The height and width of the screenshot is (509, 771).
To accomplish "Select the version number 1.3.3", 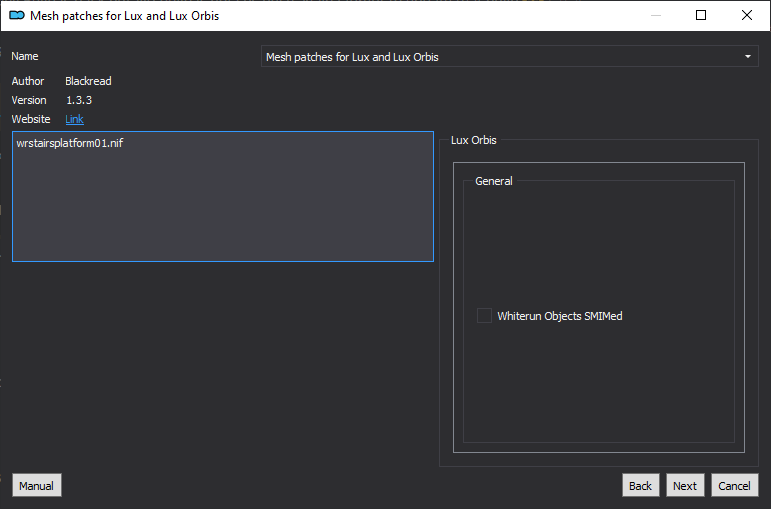I will pyautogui.click(x=79, y=100).
